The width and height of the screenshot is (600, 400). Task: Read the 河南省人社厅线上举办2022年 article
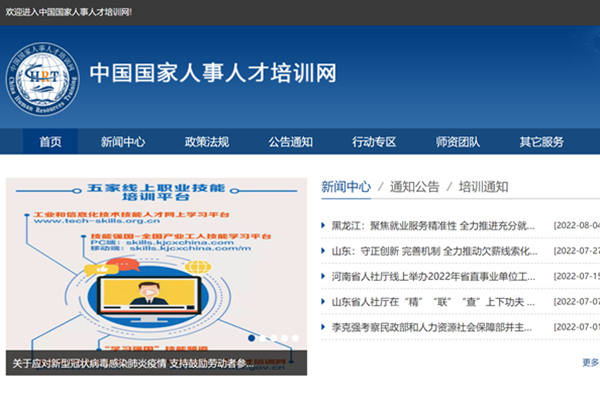coord(433,276)
